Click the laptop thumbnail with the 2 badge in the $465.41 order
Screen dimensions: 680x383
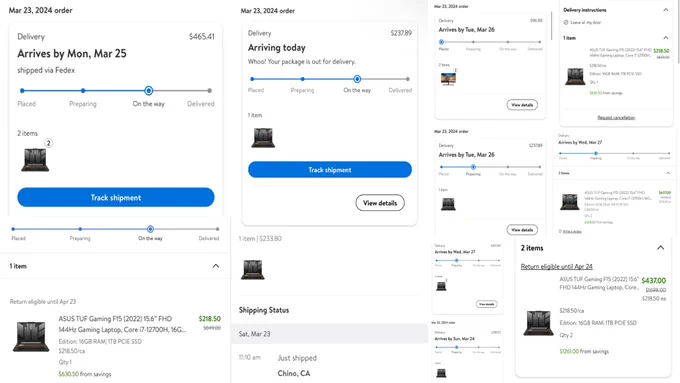coord(35,160)
